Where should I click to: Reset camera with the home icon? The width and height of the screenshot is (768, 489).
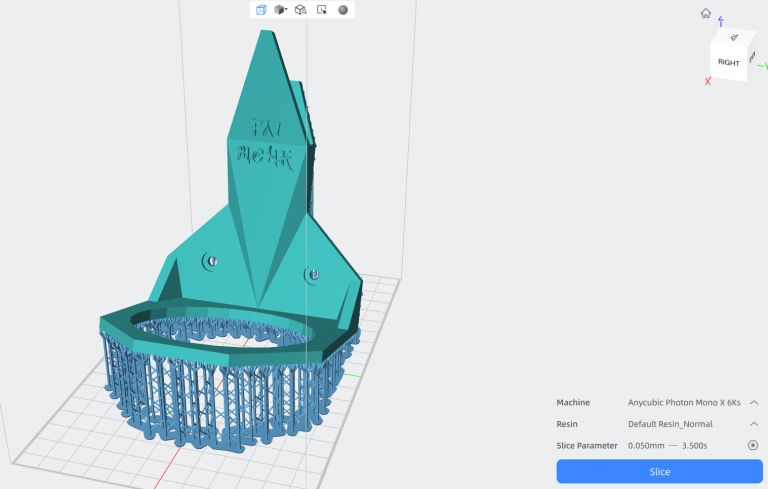coord(706,14)
